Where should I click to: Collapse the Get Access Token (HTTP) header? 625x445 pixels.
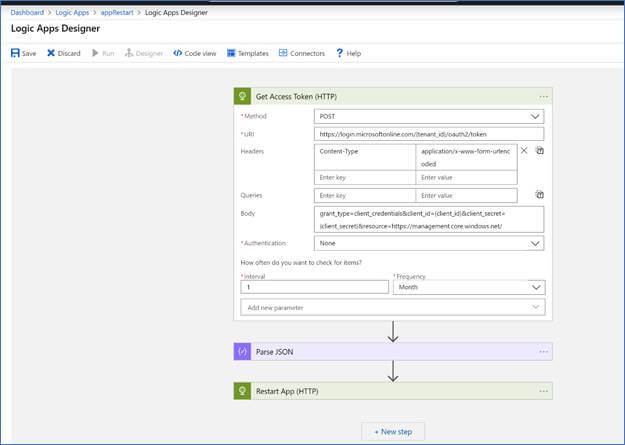(393, 96)
